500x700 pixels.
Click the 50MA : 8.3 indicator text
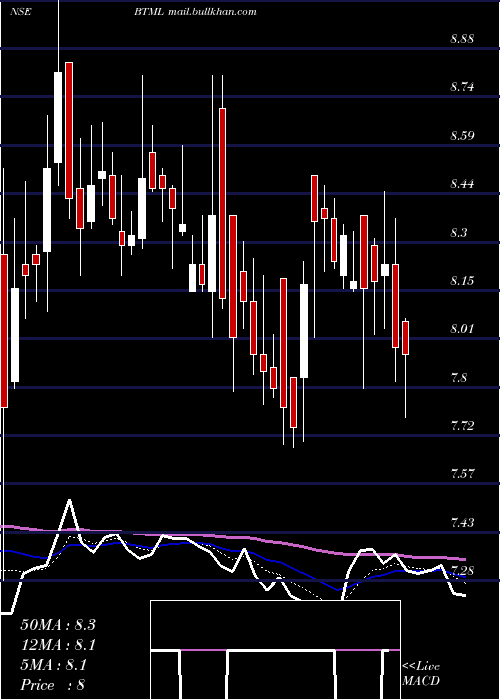pyautogui.click(x=58, y=625)
